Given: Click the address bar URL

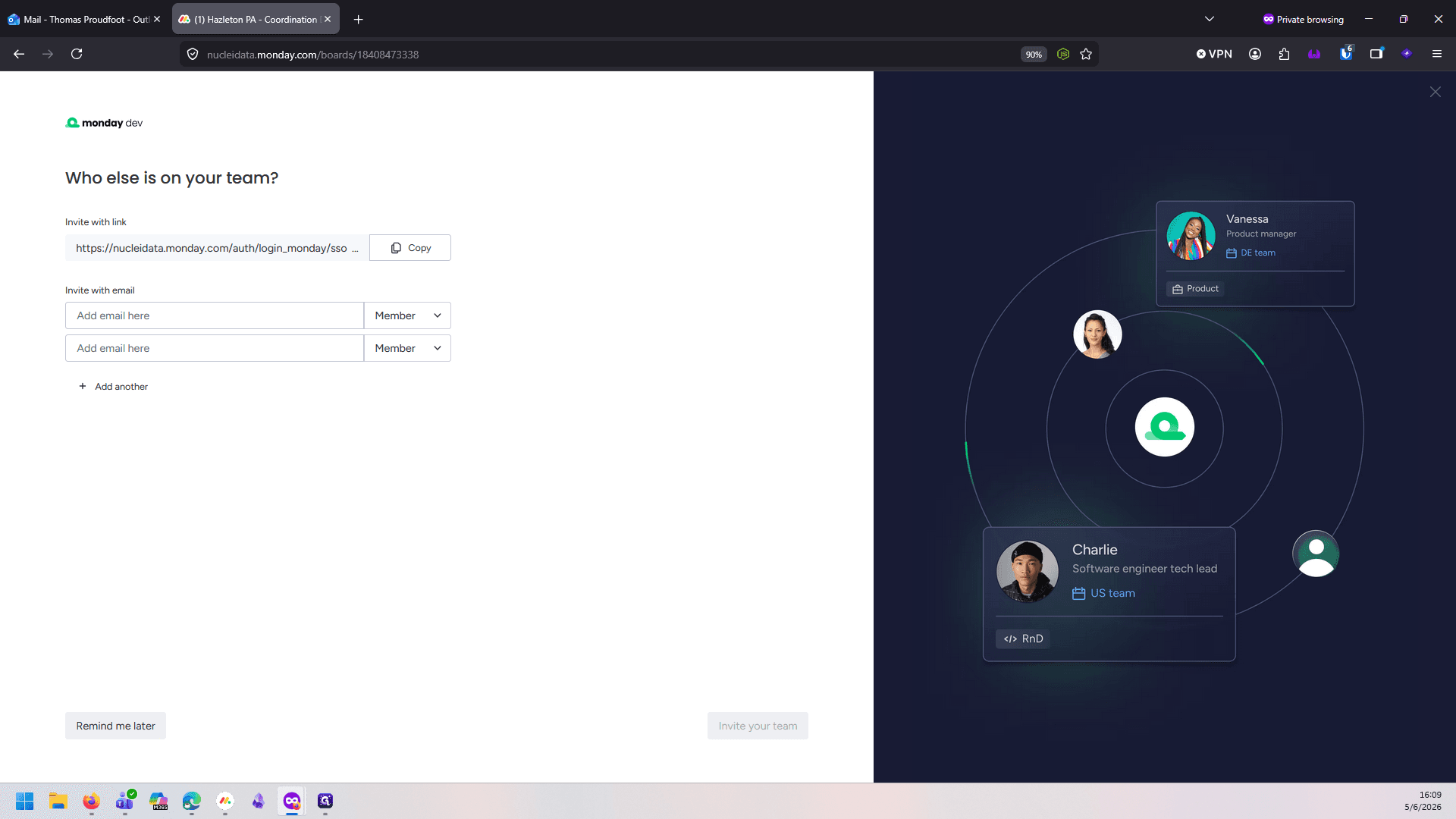Looking at the screenshot, I should pyautogui.click(x=312, y=55).
